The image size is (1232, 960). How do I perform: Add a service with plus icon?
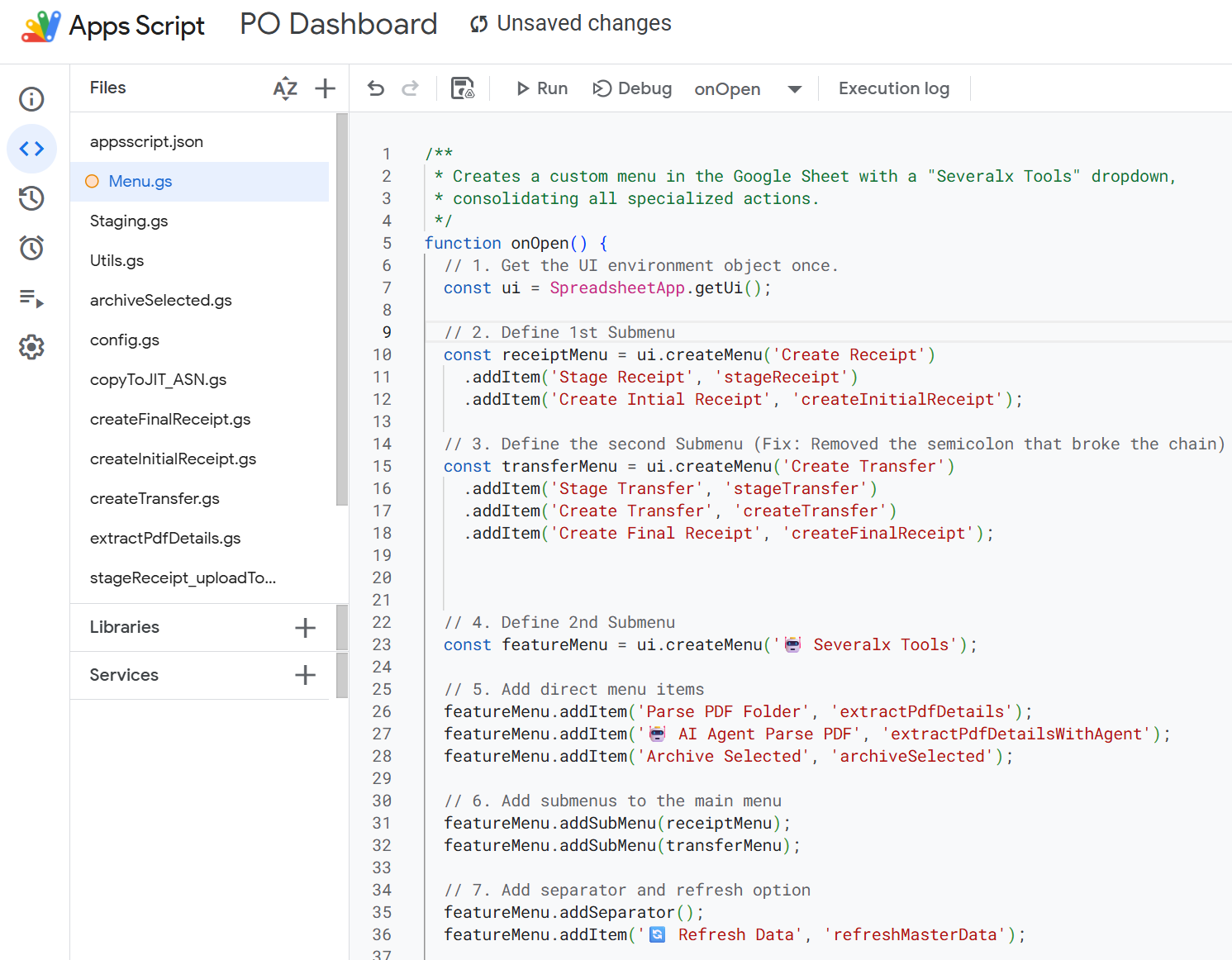pos(305,675)
